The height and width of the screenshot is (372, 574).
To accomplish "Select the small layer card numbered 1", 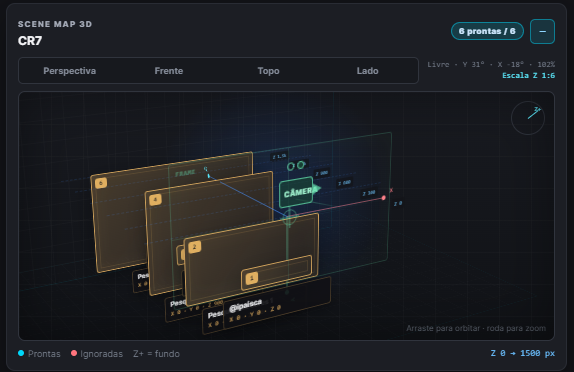I will point(277,272).
